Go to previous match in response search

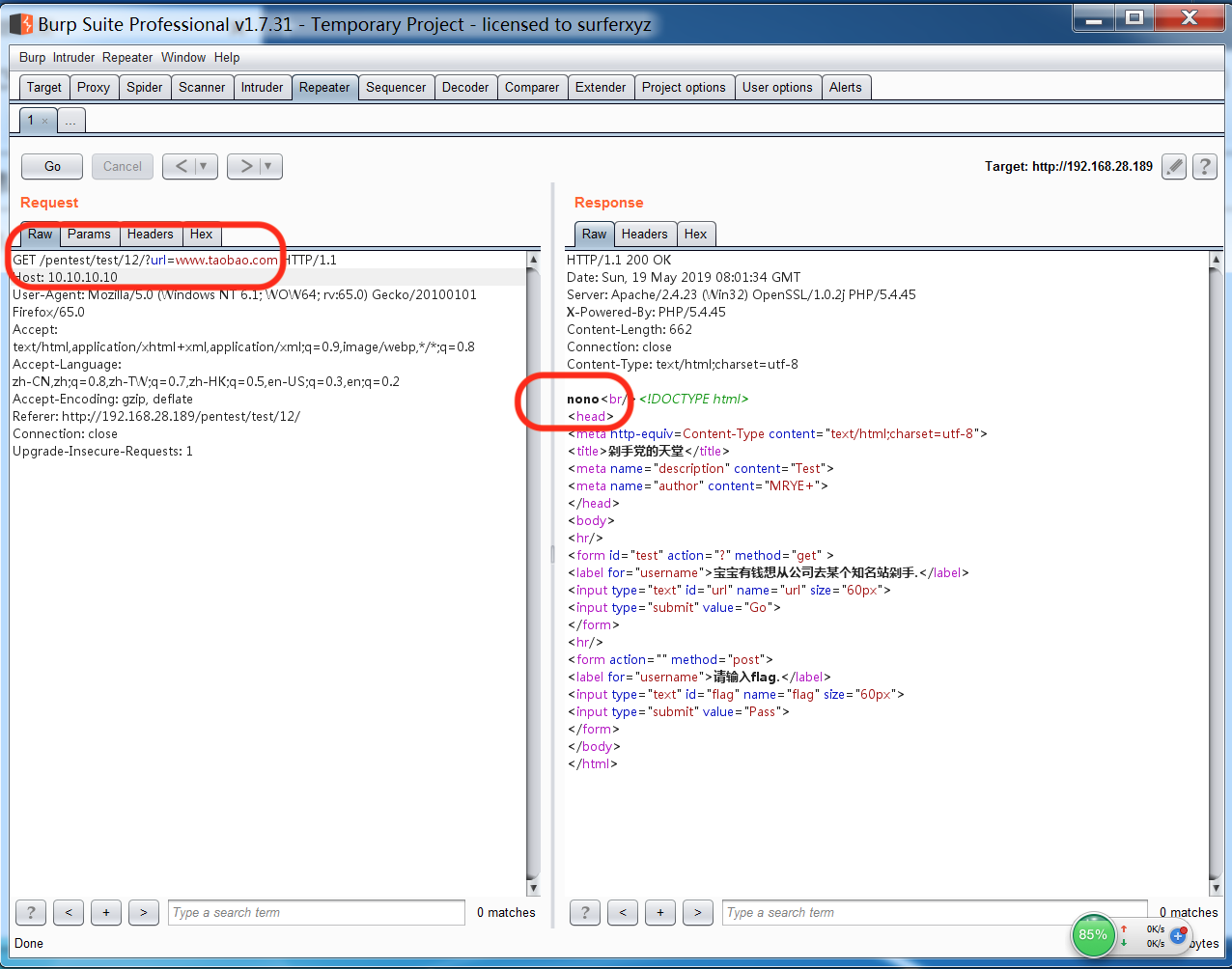[x=623, y=912]
